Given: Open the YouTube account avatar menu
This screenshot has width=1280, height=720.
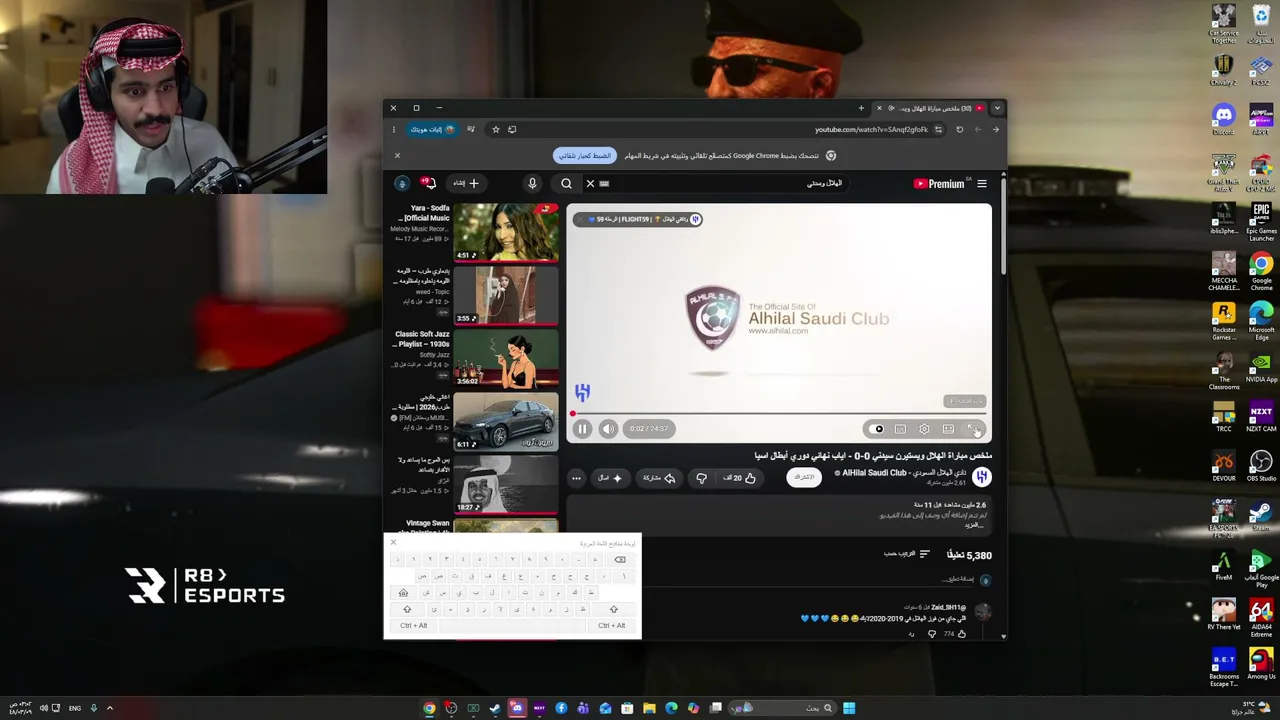Looking at the screenshot, I should click(402, 183).
